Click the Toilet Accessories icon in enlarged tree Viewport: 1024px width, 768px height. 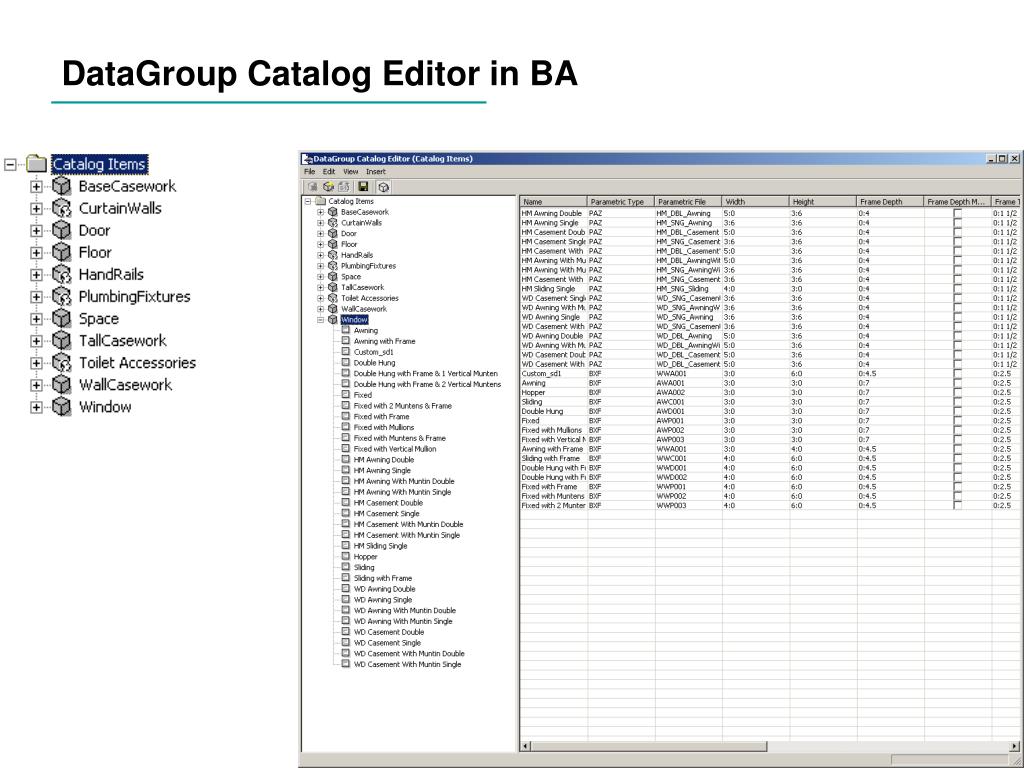(61, 362)
